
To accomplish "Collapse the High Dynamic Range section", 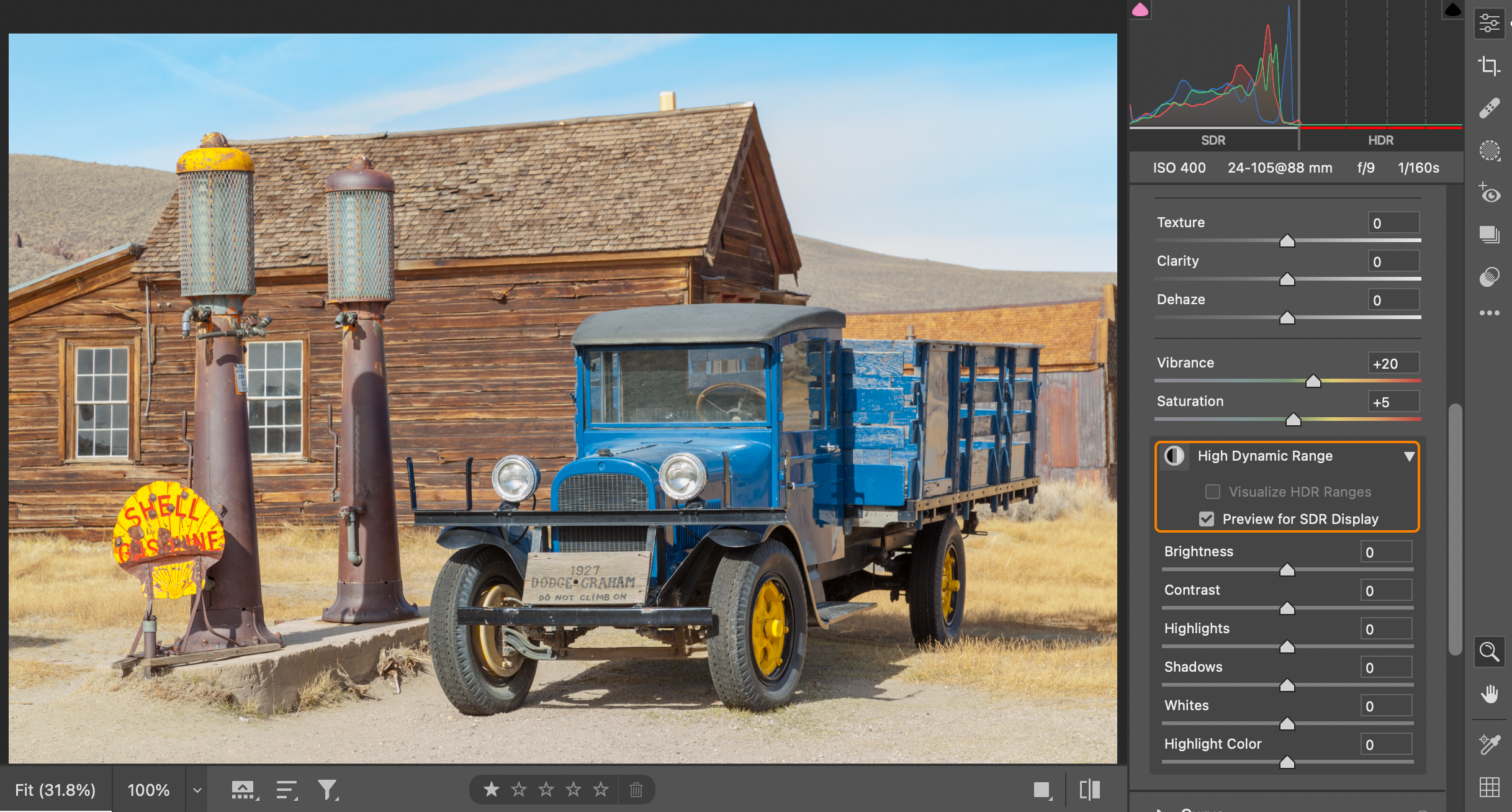I will pyautogui.click(x=1409, y=456).
